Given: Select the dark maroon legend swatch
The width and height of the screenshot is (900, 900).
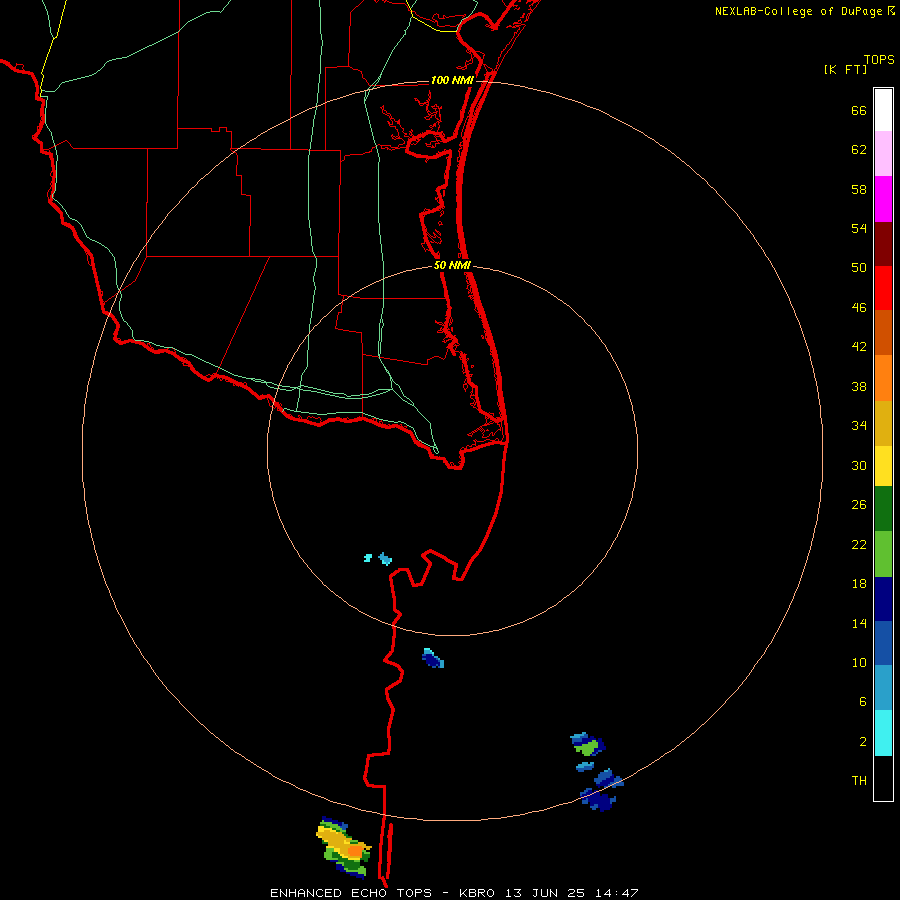Looking at the screenshot, I should click(883, 244).
